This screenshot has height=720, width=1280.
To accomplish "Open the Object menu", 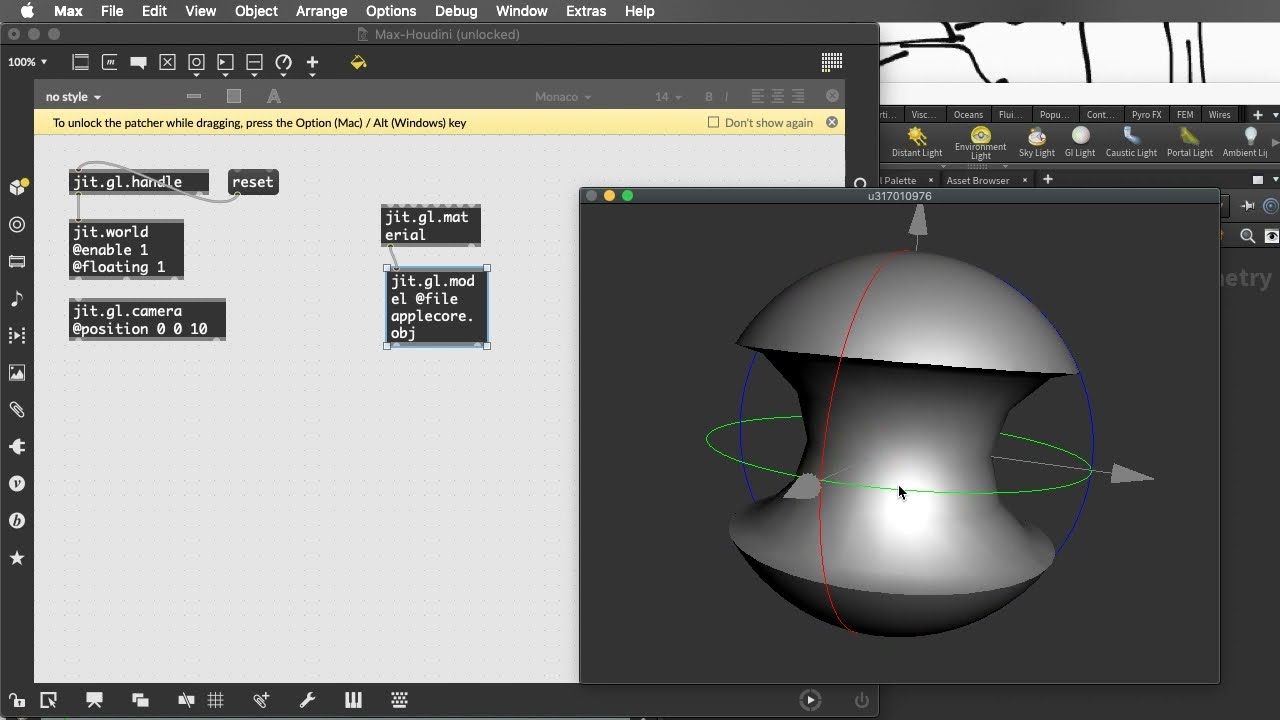I will point(256,11).
